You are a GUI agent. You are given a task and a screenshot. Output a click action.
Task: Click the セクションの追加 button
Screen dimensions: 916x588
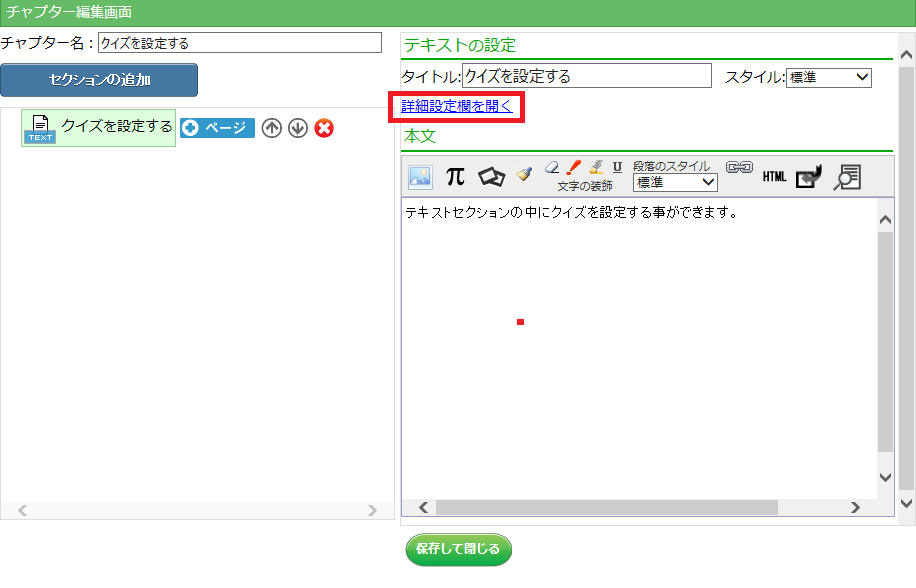pyautogui.click(x=99, y=80)
